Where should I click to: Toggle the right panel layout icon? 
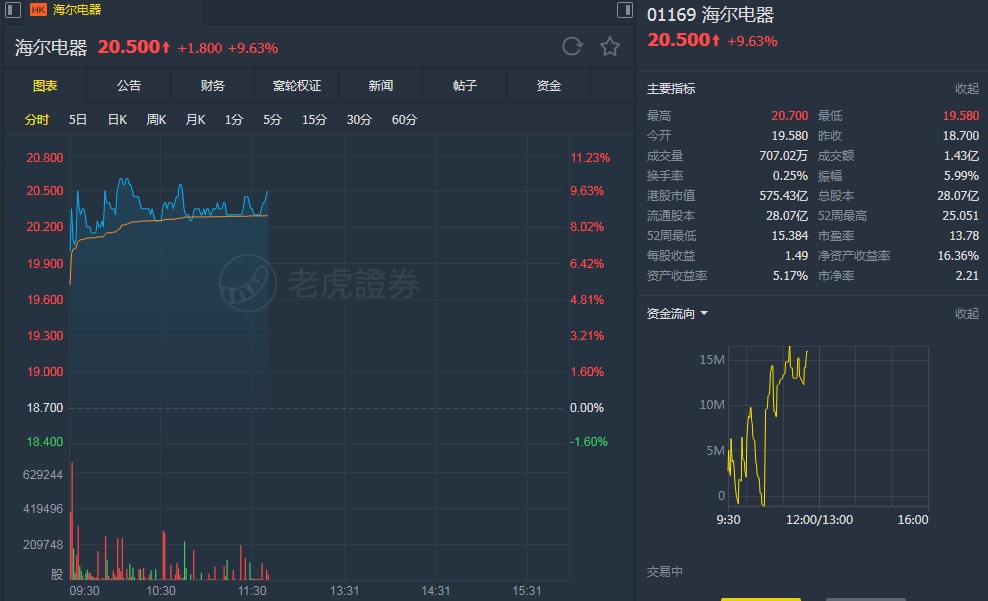pos(625,10)
